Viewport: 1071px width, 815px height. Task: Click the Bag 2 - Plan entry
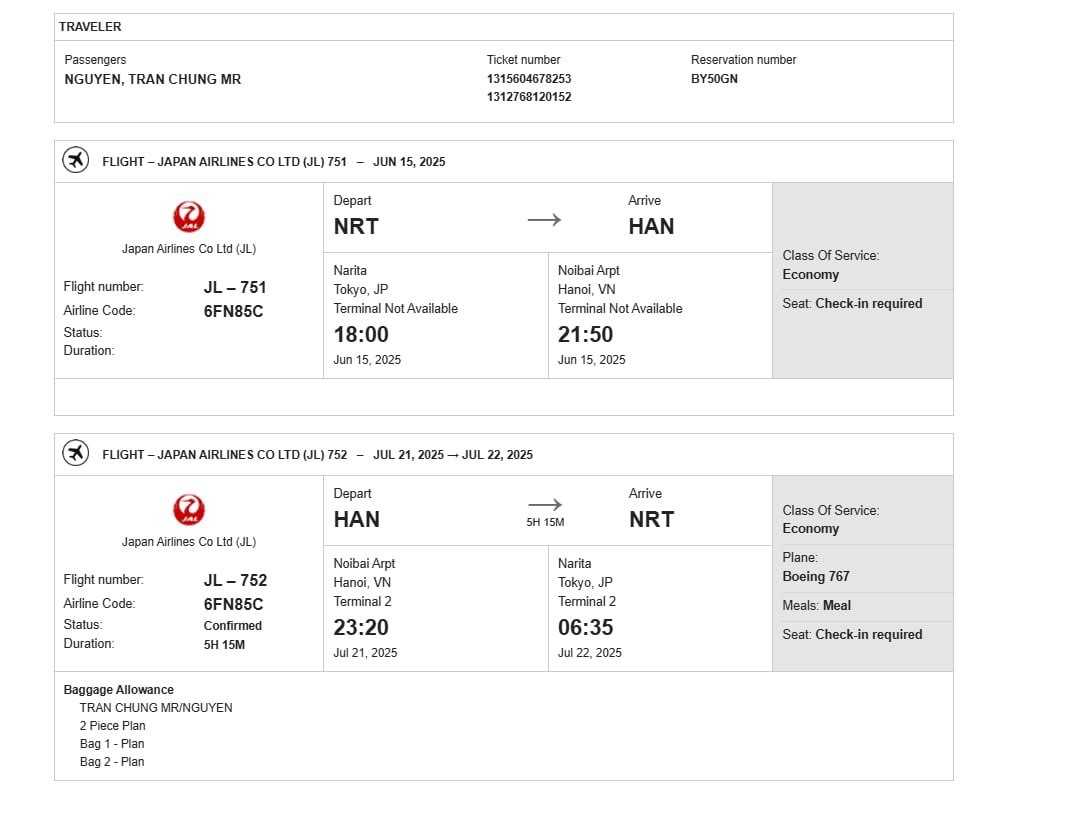[112, 762]
